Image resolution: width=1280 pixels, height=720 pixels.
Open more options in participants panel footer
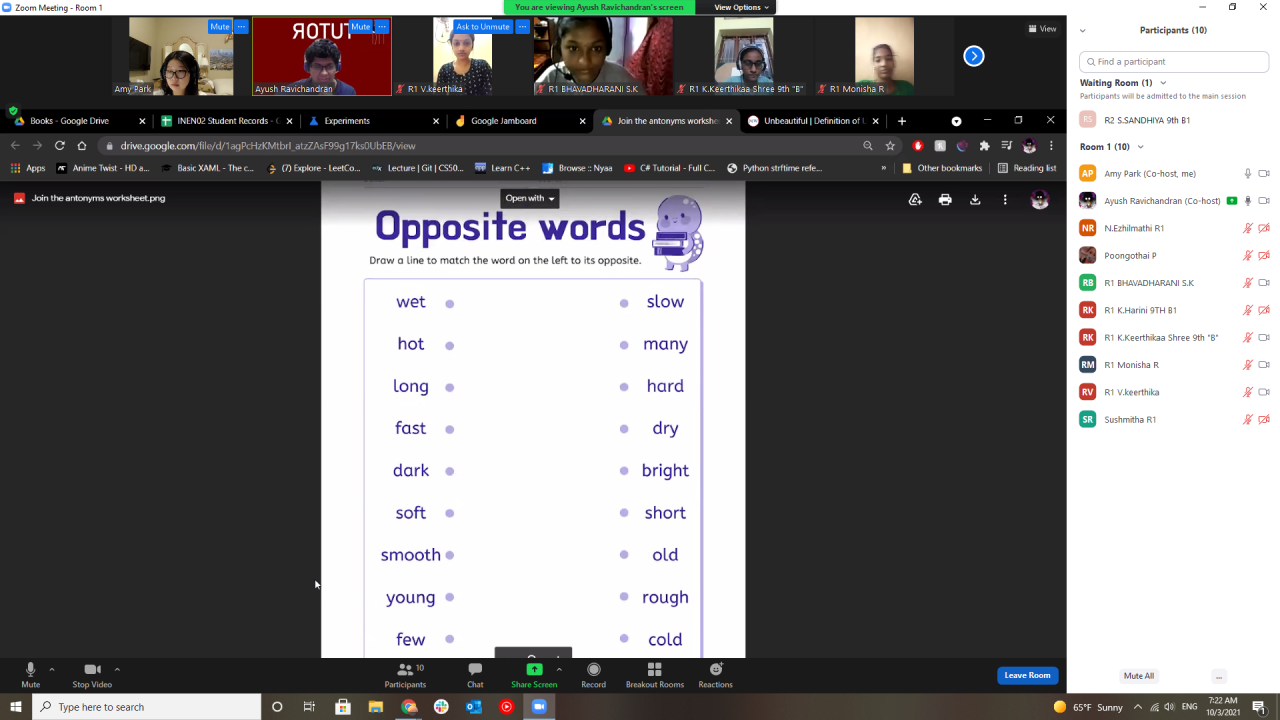click(x=1218, y=676)
